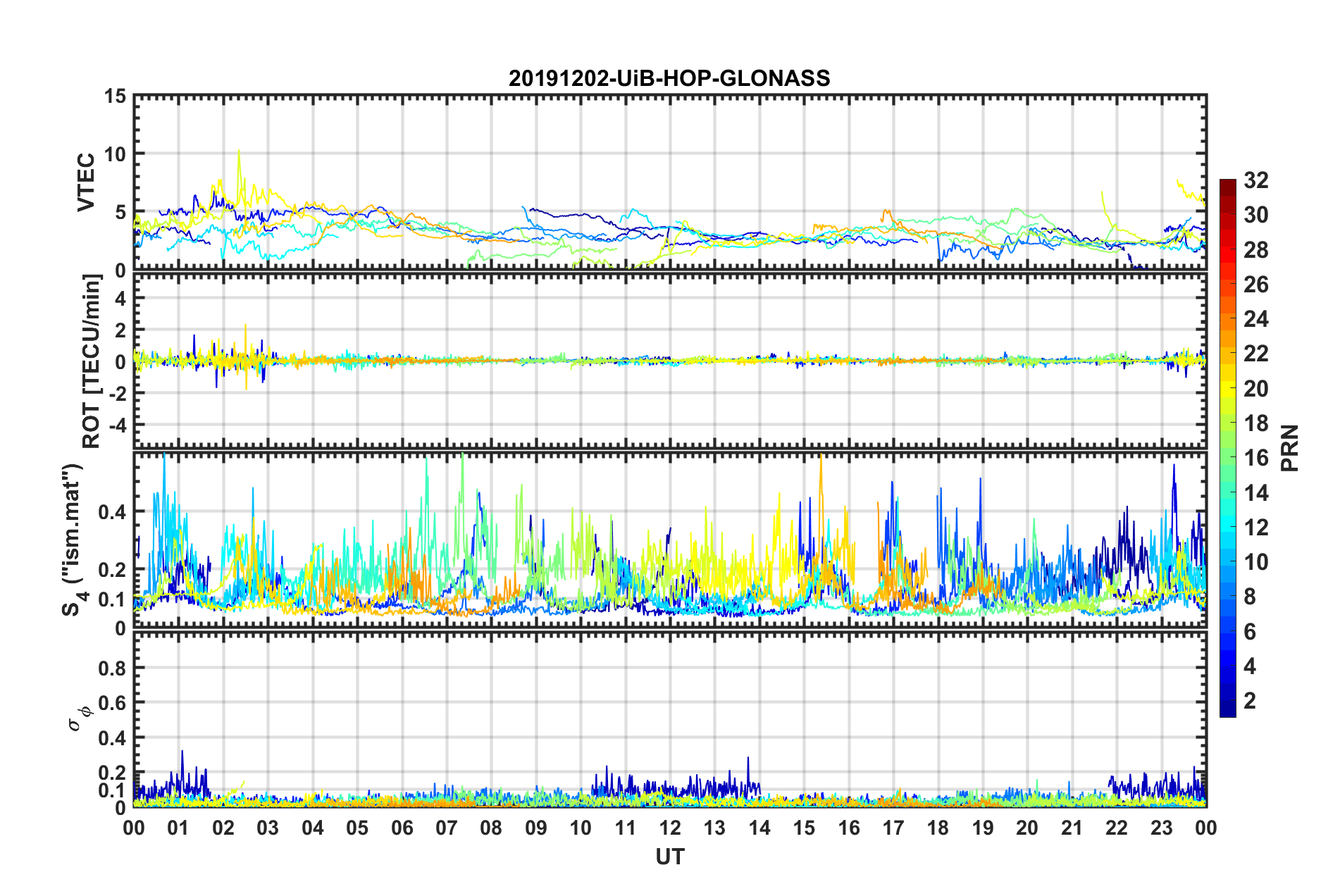This screenshot has width=1340, height=896.
Task: Click colorbar tick label 20
Action: tap(1256, 389)
